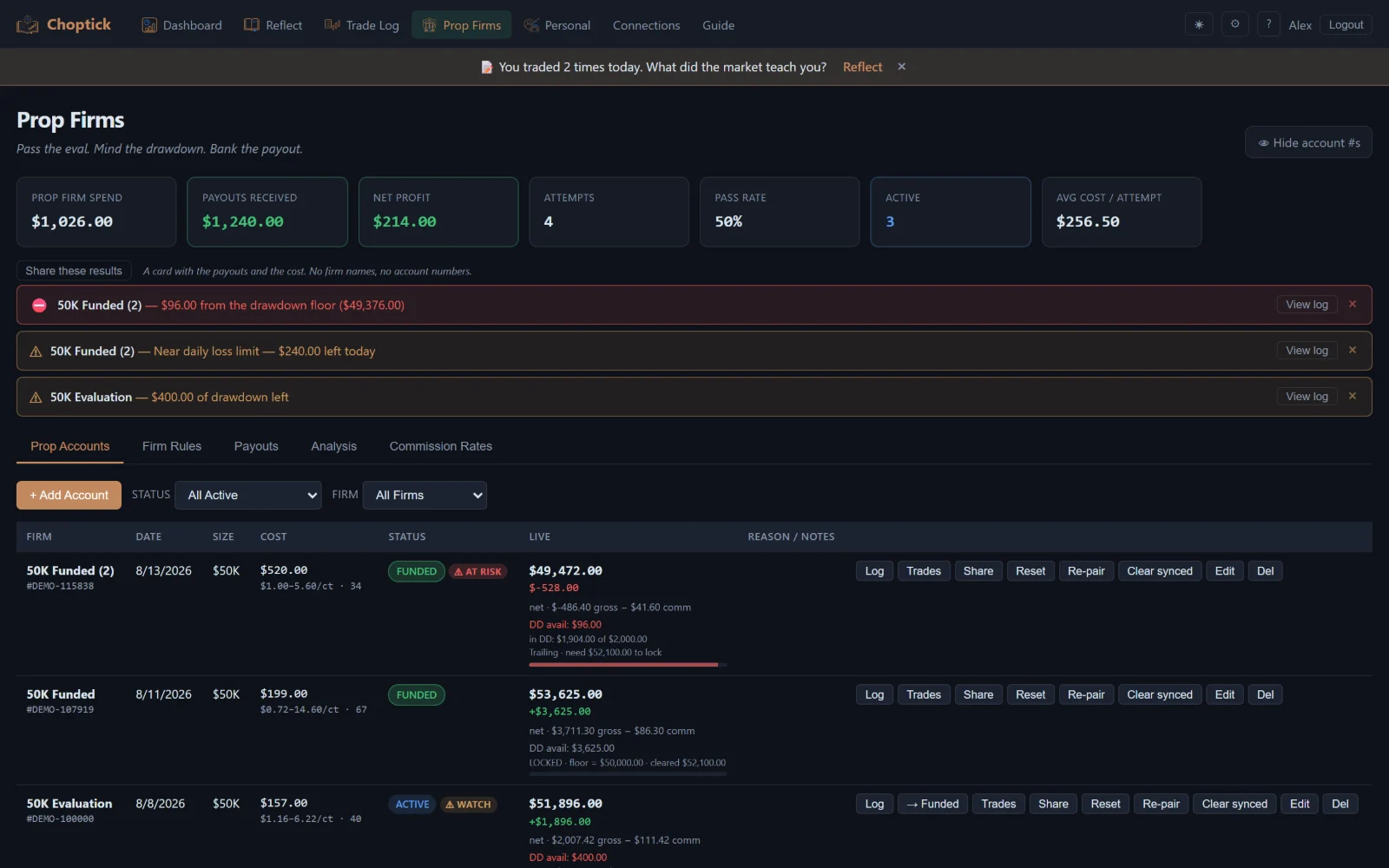Open the Commission Rates tab
The height and width of the screenshot is (868, 1389).
point(440,446)
